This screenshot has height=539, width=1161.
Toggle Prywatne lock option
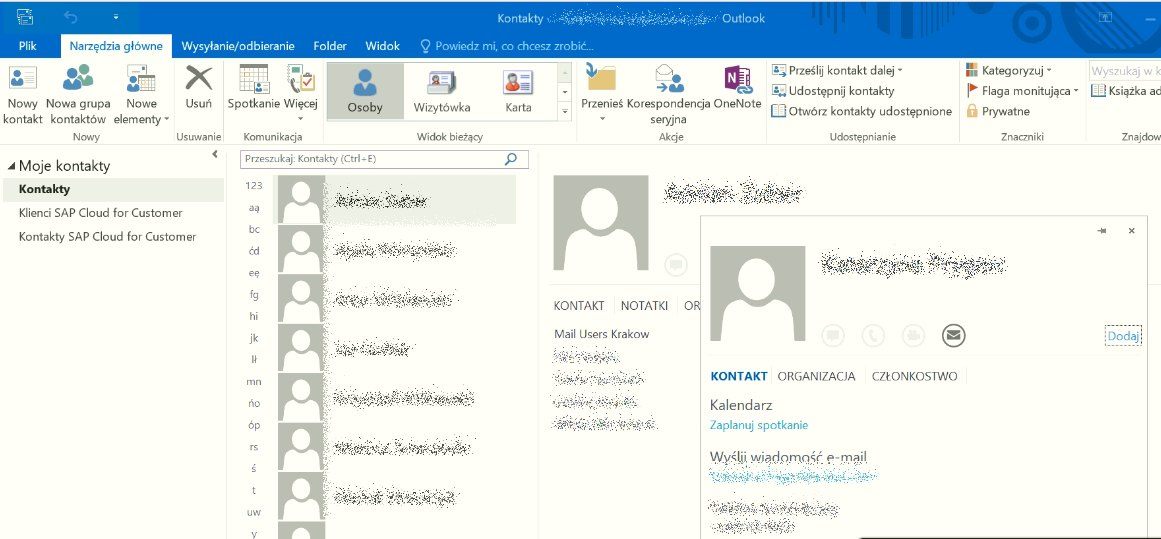(997, 111)
